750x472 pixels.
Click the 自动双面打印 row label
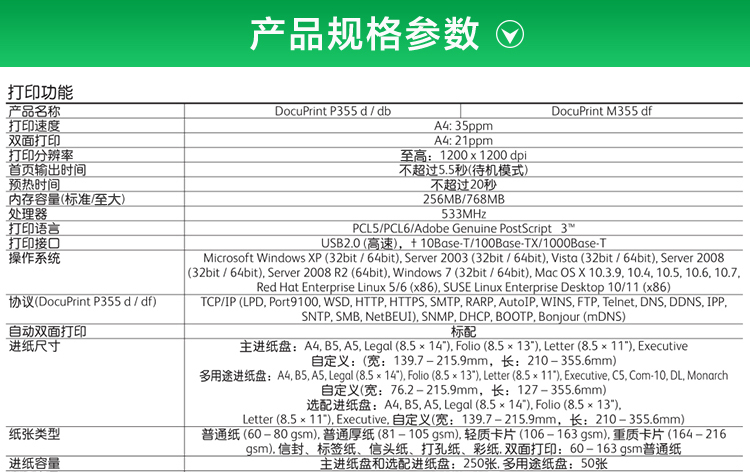[x=47, y=331]
